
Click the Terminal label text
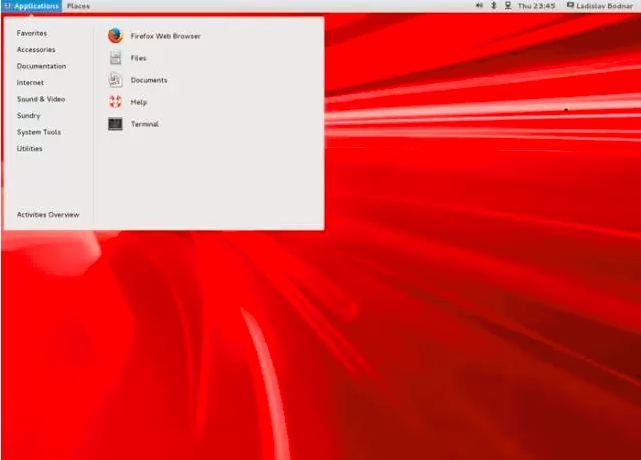point(145,124)
